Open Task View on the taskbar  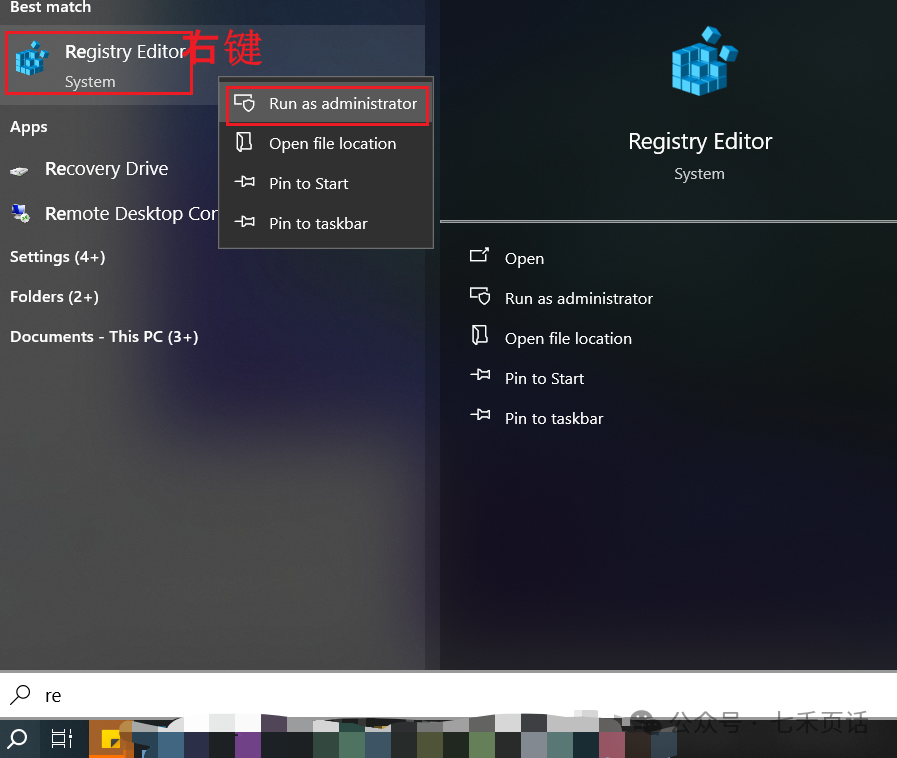tap(62, 739)
